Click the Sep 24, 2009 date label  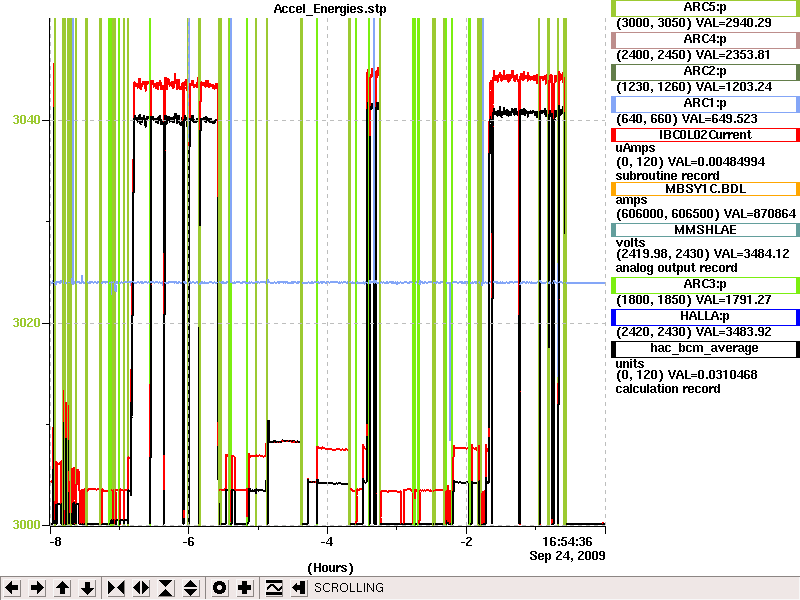[567, 555]
